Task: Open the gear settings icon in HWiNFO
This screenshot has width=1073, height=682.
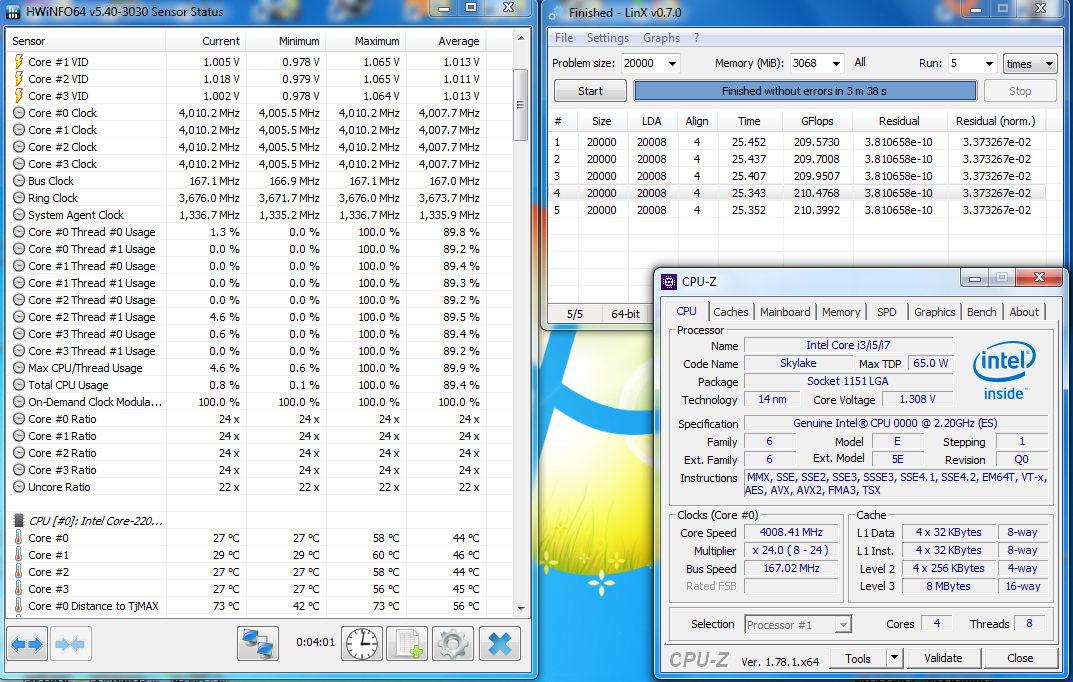Action: coord(453,644)
